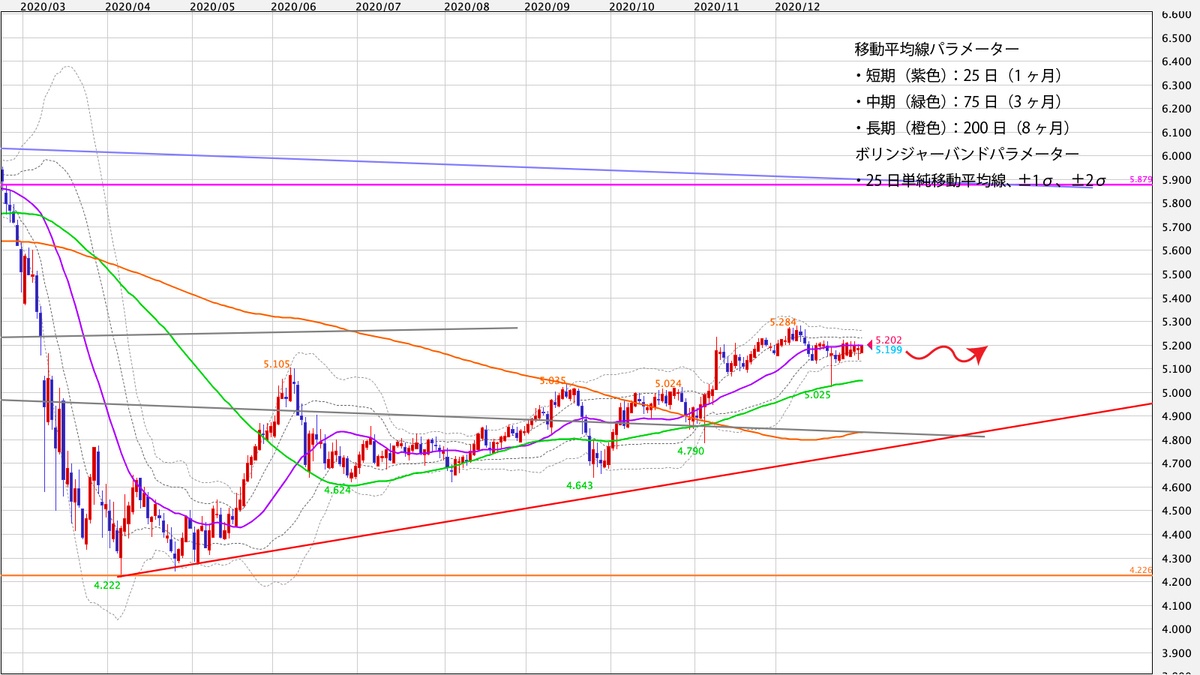
Task: Click the 2020/11 date label
Action: pos(716,6)
